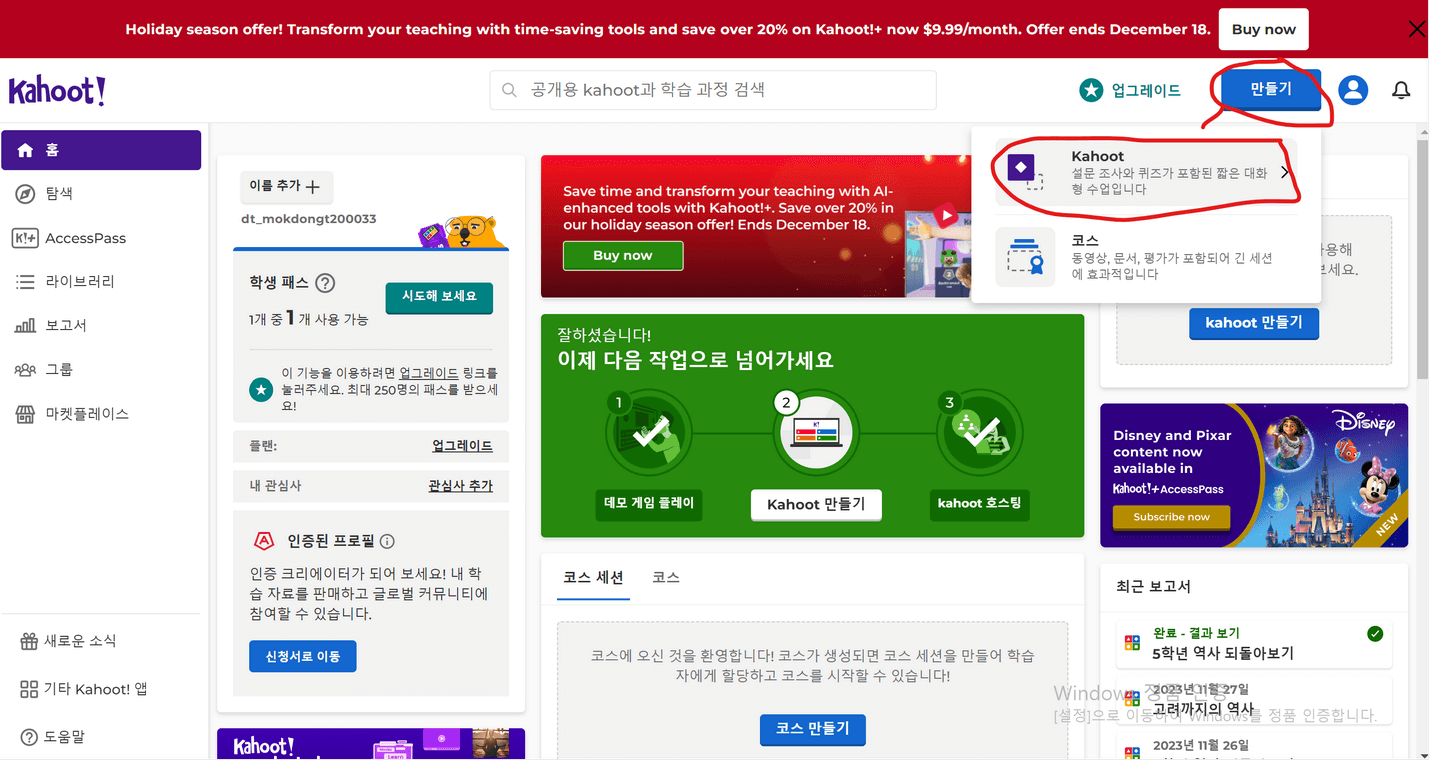The width and height of the screenshot is (1429, 760).
Task: Open the Disney and Pixar banner image
Action: pyautogui.click(x=1254, y=475)
